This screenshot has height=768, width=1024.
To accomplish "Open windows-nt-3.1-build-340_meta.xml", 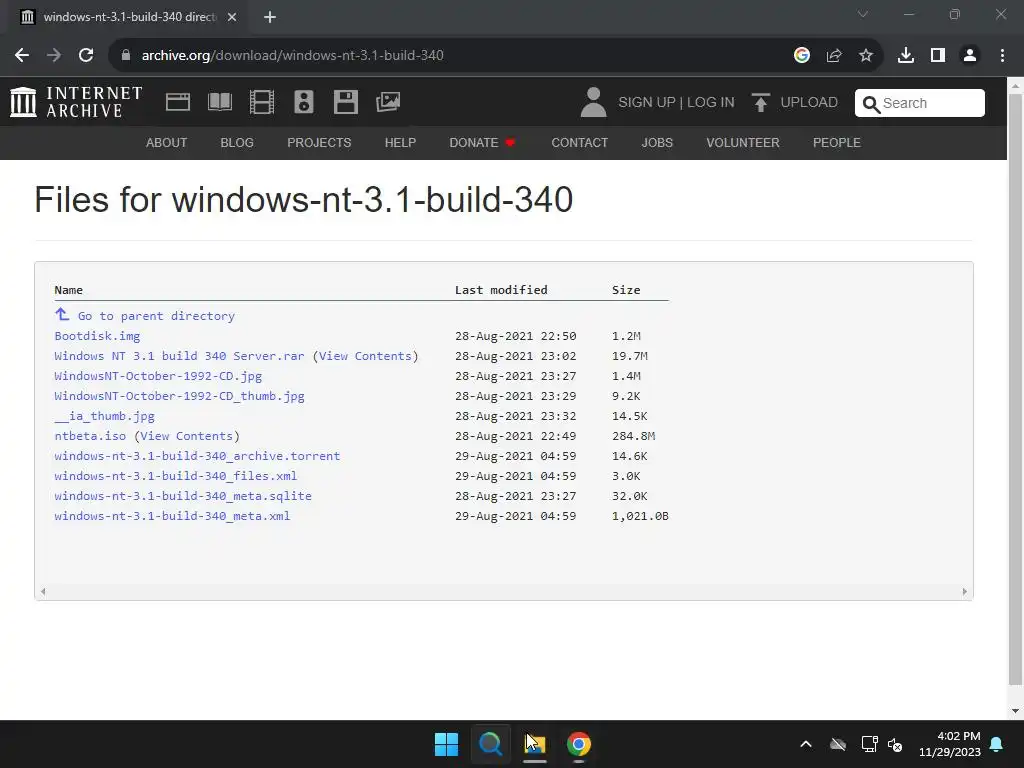I will click(x=172, y=516).
